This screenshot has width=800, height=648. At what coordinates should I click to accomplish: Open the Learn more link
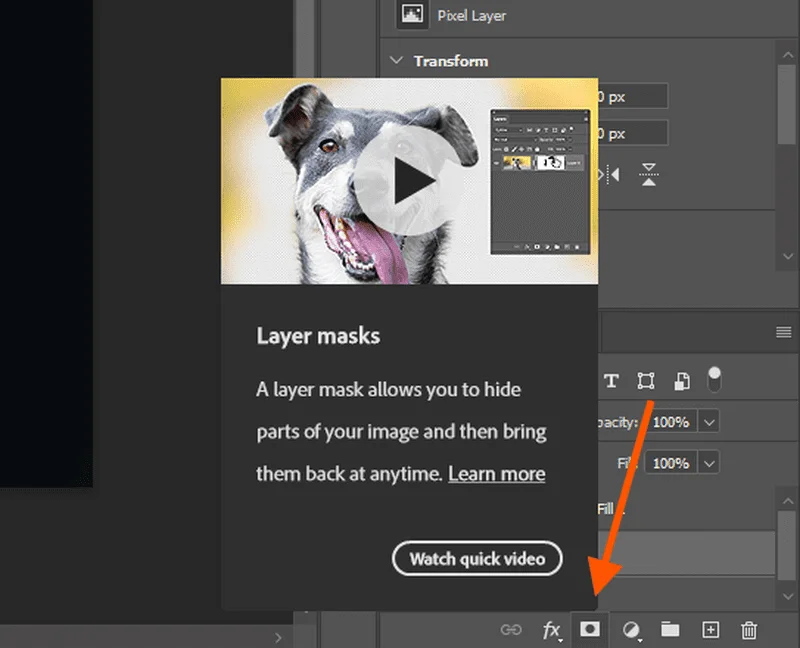(x=496, y=474)
